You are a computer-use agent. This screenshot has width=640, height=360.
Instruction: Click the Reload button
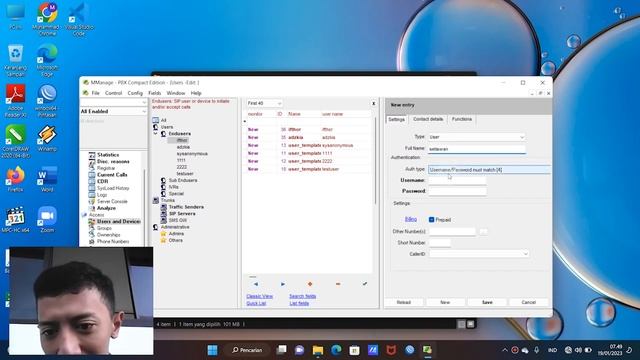click(x=404, y=302)
